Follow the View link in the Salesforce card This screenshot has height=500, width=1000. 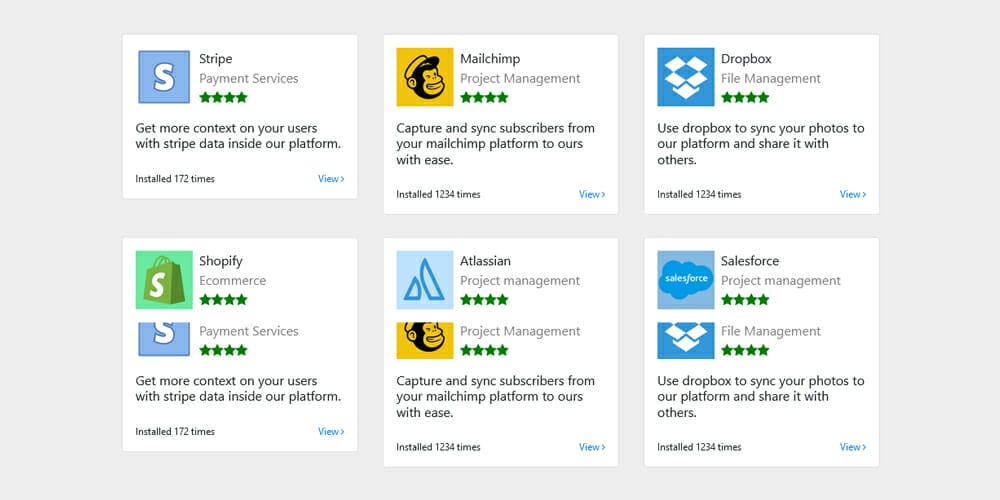(853, 447)
